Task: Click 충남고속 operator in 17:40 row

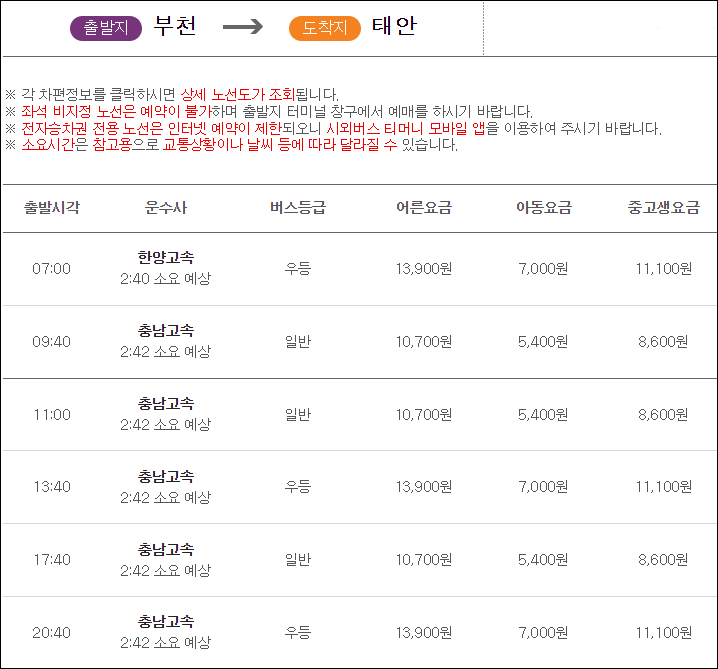Action: click(x=166, y=549)
